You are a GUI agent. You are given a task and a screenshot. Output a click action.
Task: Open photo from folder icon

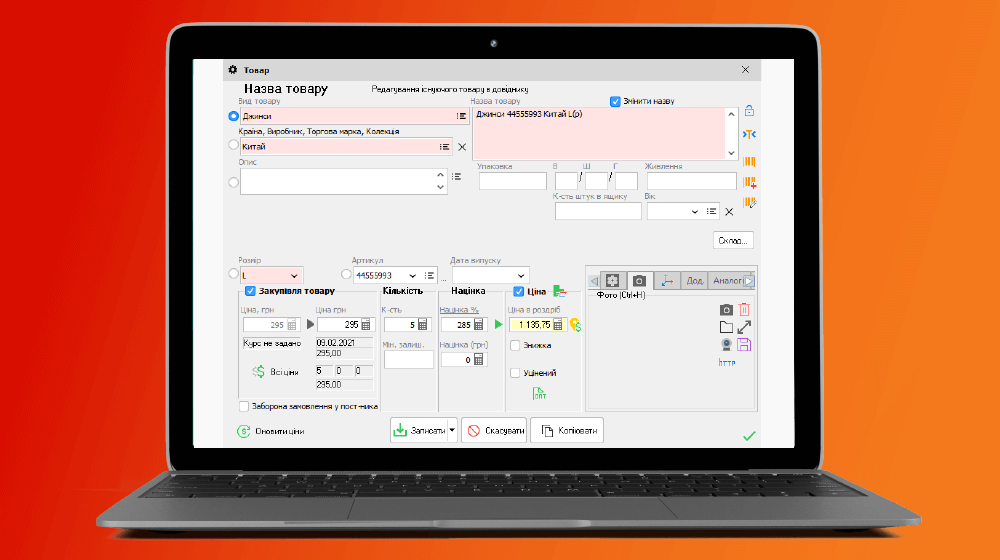coord(726,327)
